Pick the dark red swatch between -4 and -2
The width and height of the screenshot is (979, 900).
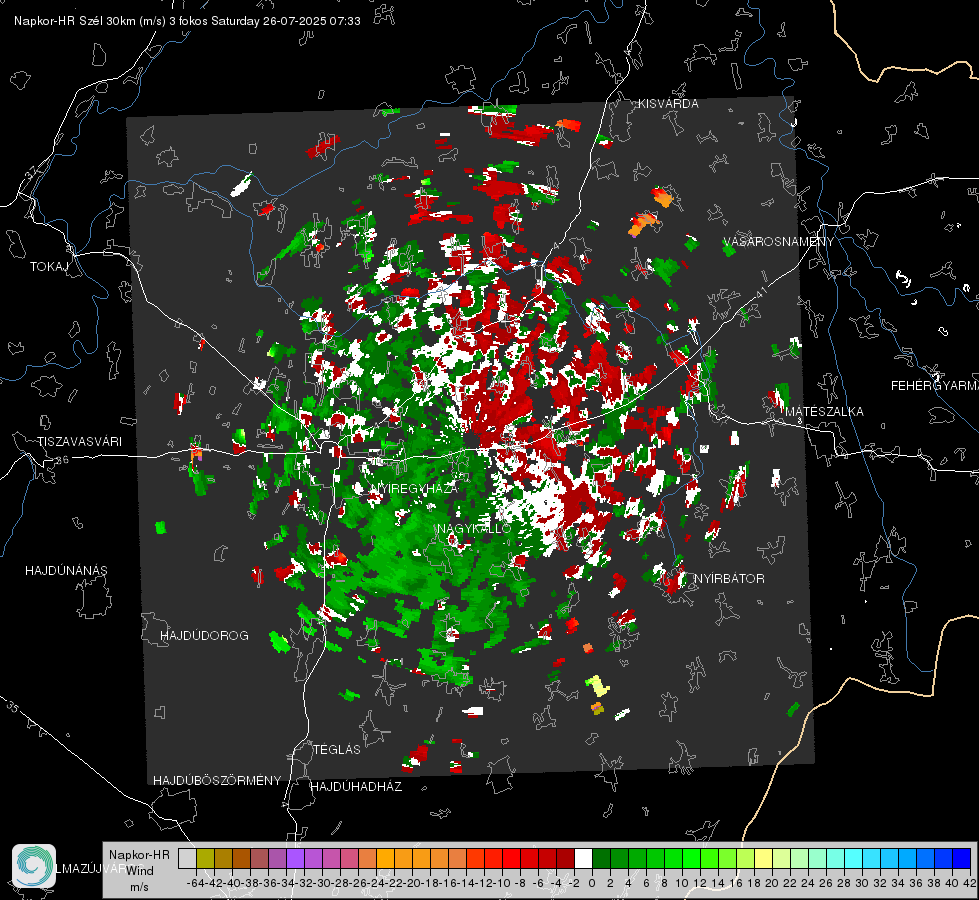[565, 858]
